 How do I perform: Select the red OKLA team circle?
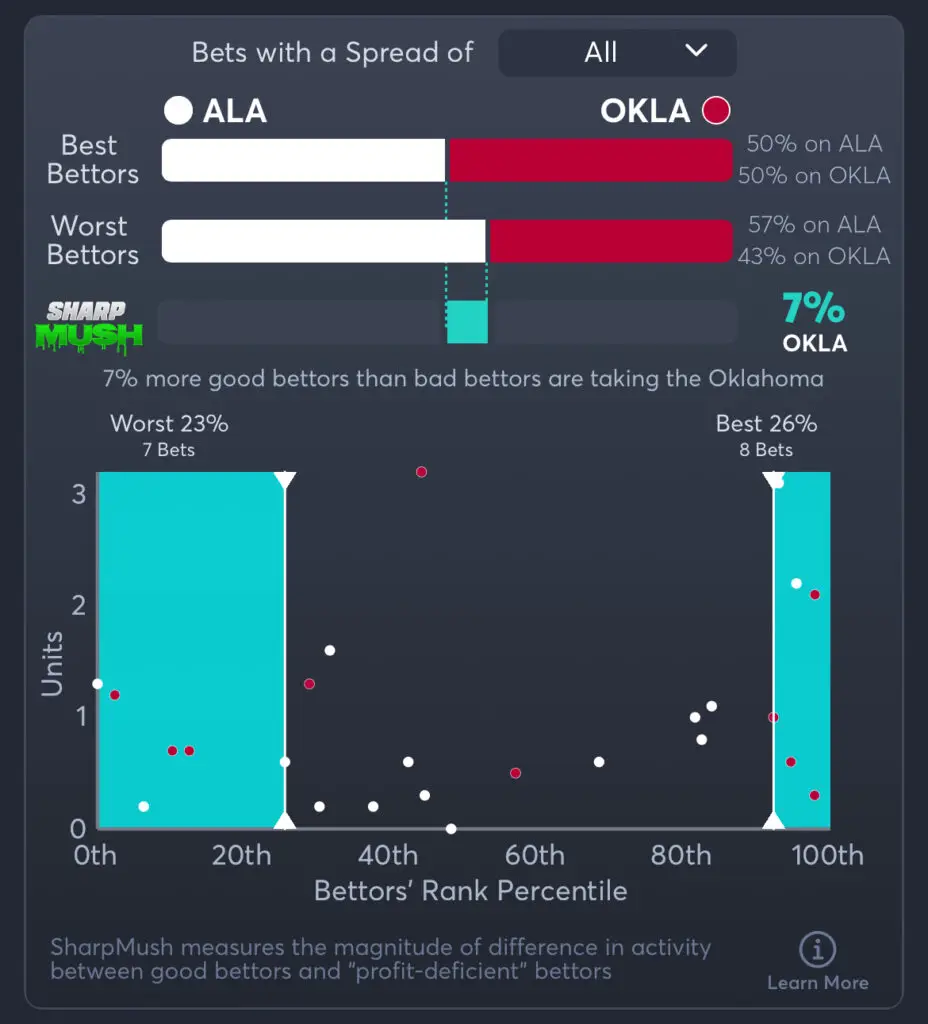(715, 111)
